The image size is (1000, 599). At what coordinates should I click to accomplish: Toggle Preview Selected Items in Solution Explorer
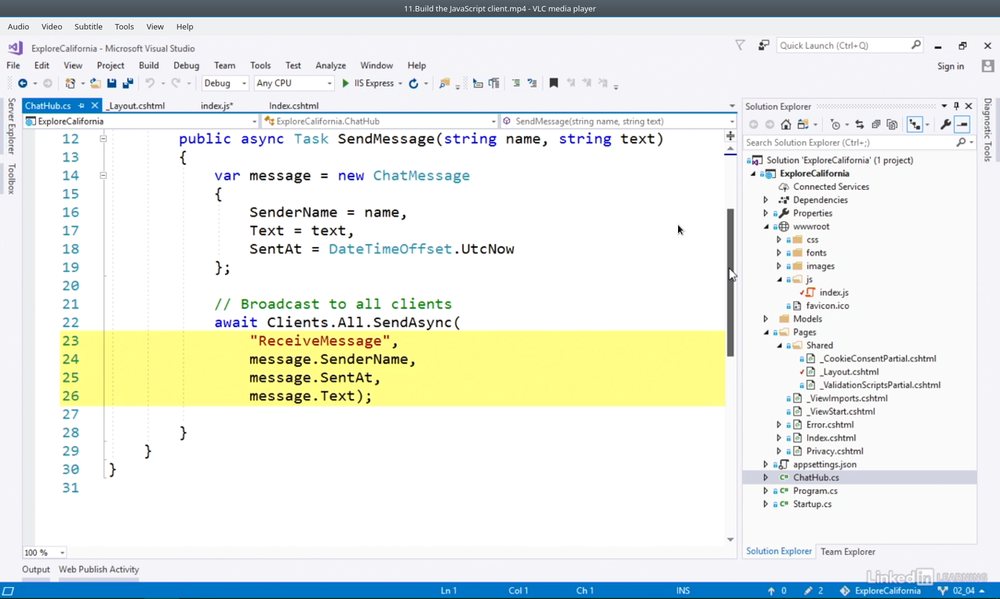coord(962,125)
